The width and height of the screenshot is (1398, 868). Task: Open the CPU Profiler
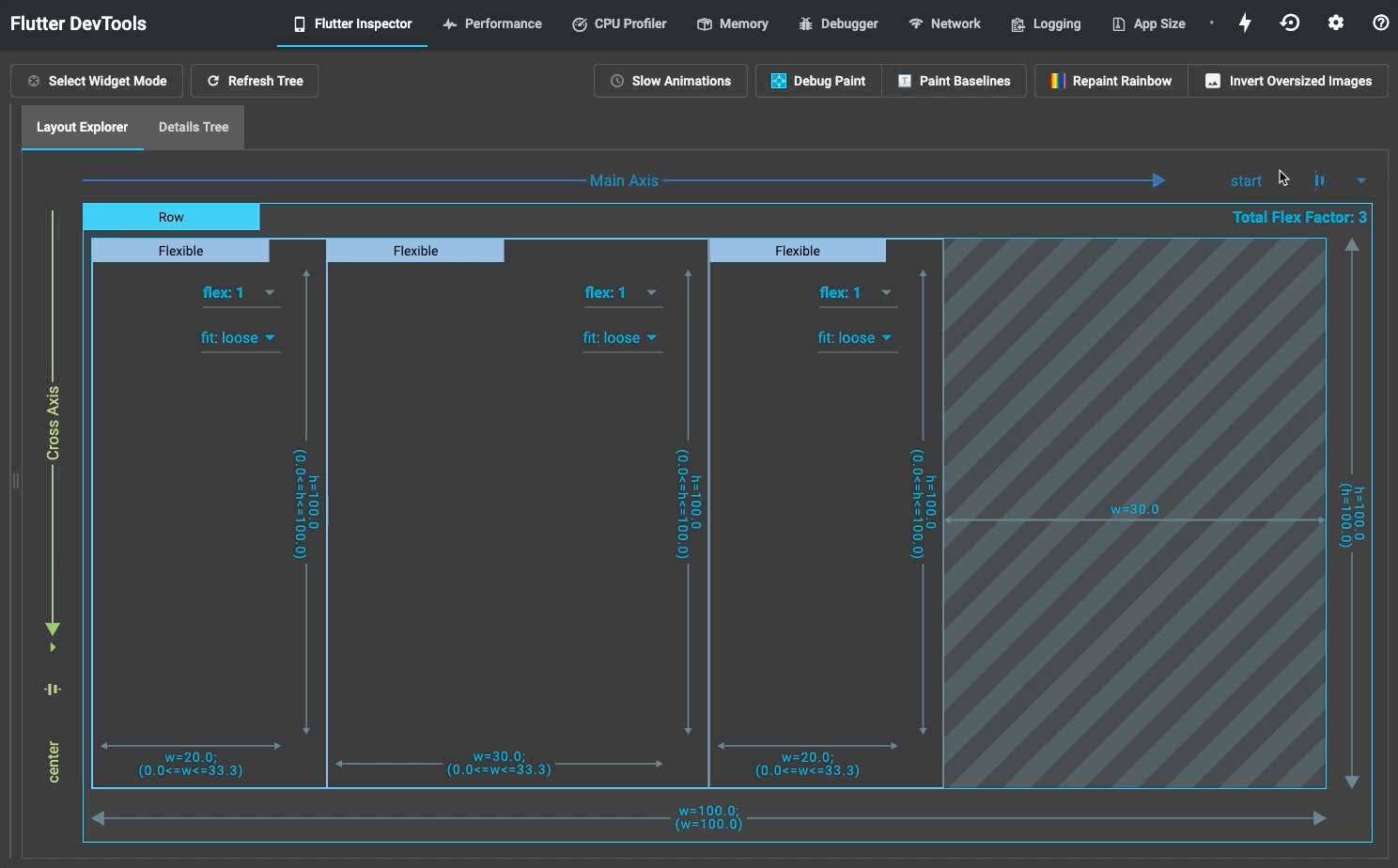coord(580,23)
